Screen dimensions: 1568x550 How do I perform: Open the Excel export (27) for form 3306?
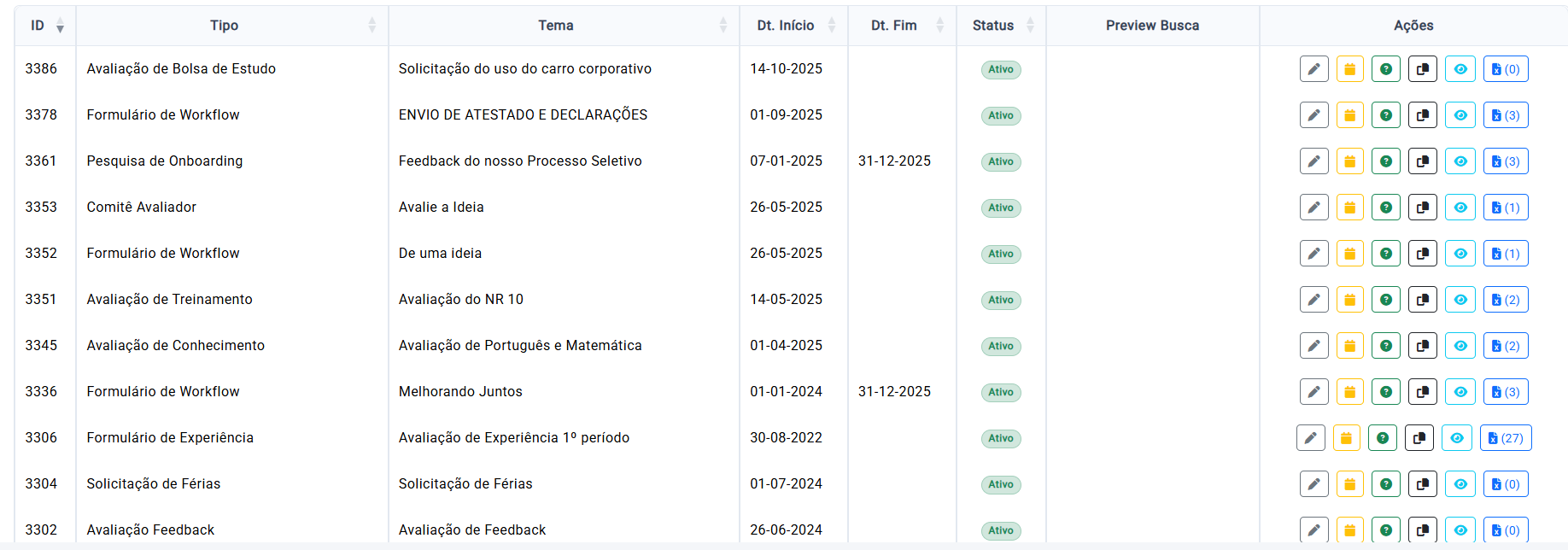(1505, 438)
